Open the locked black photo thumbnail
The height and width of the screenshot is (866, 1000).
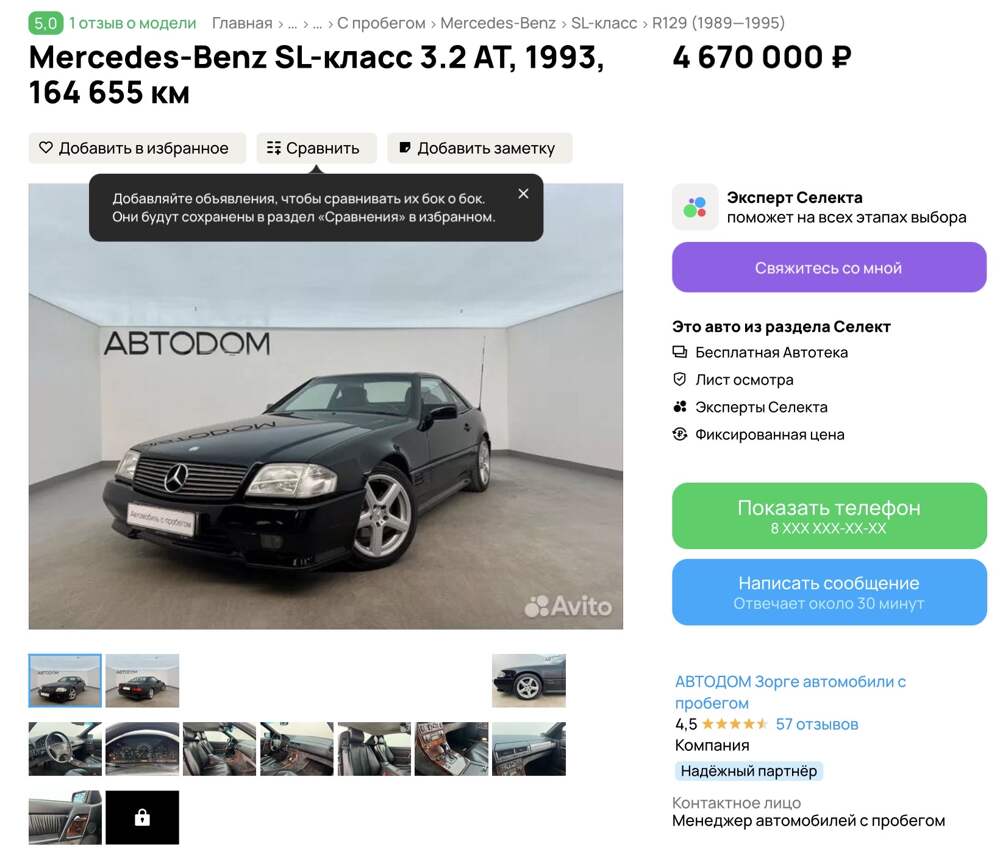pos(142,818)
